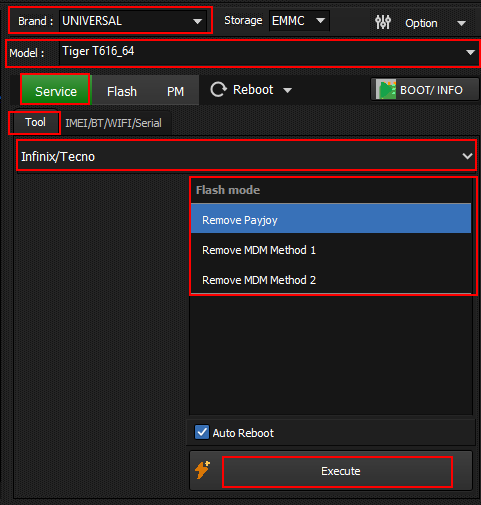Open the Brand UNIVERSAL dropdown
The width and height of the screenshot is (481, 505).
click(x=133, y=21)
